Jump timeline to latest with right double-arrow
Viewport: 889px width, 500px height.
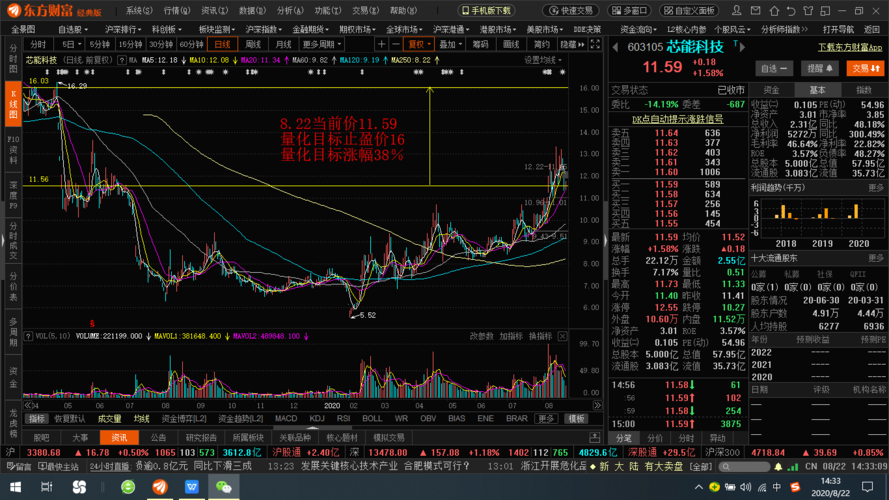pyautogui.click(x=597, y=405)
